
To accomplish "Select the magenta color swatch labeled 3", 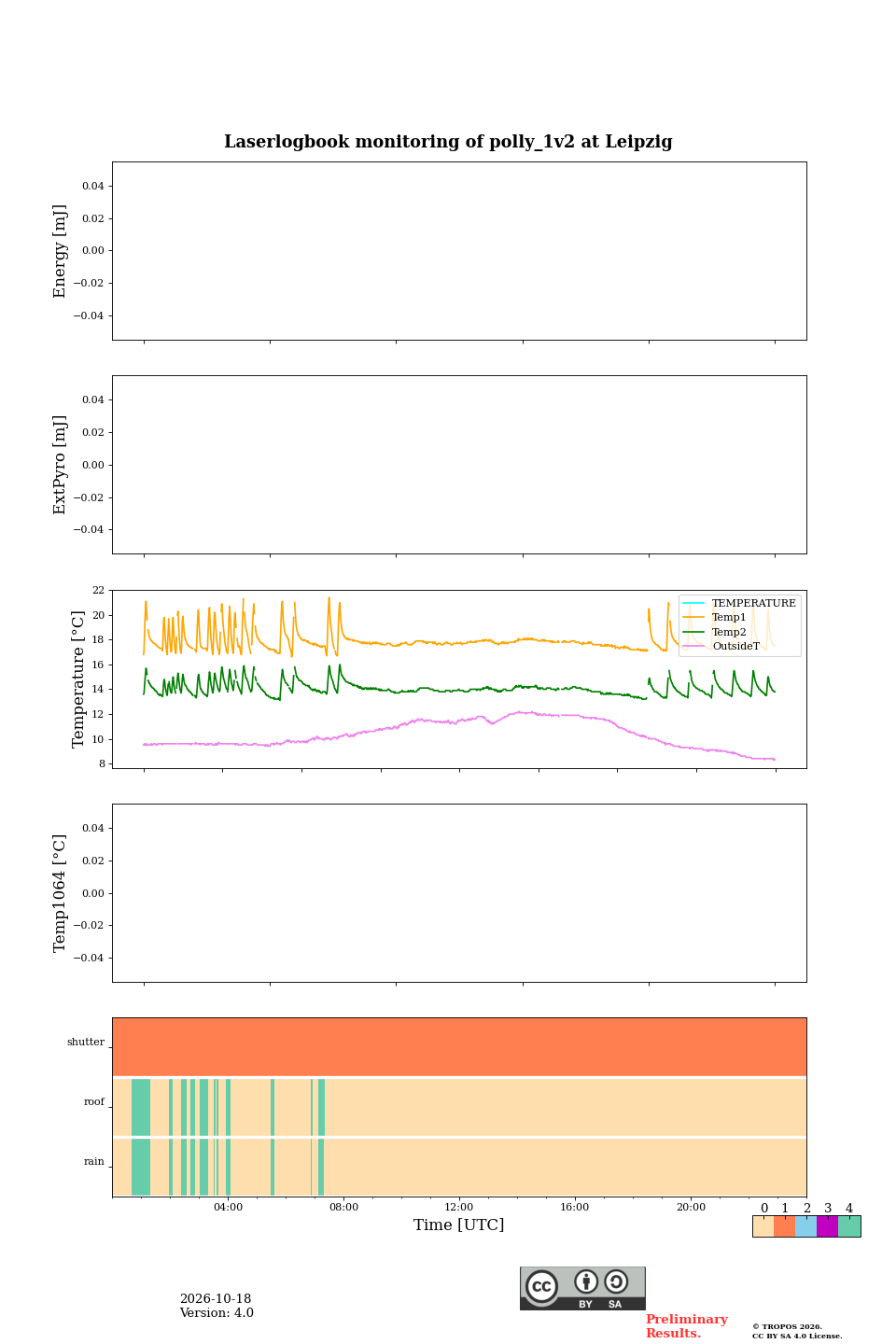I will [827, 1226].
